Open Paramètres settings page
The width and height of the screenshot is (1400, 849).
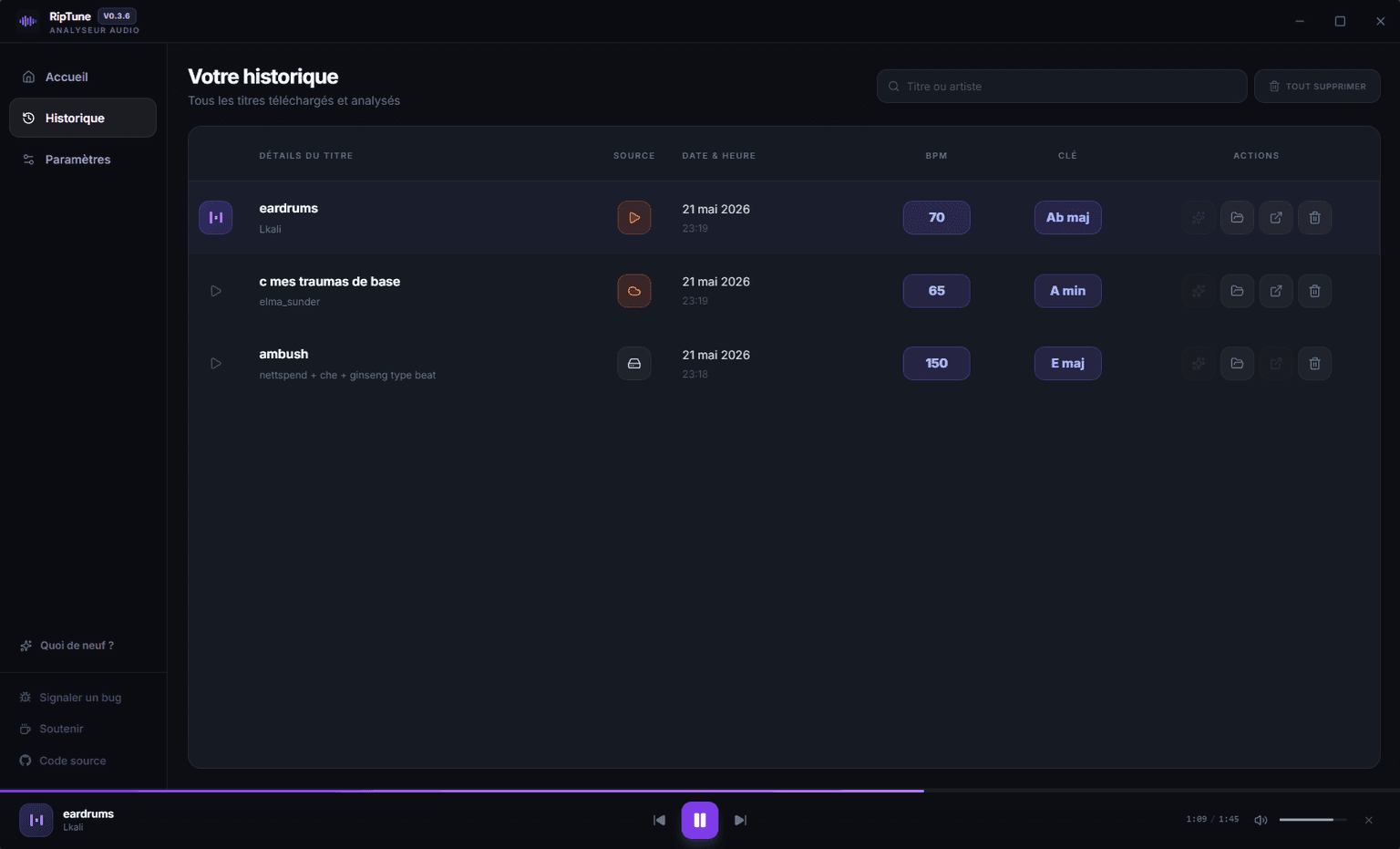click(82, 160)
